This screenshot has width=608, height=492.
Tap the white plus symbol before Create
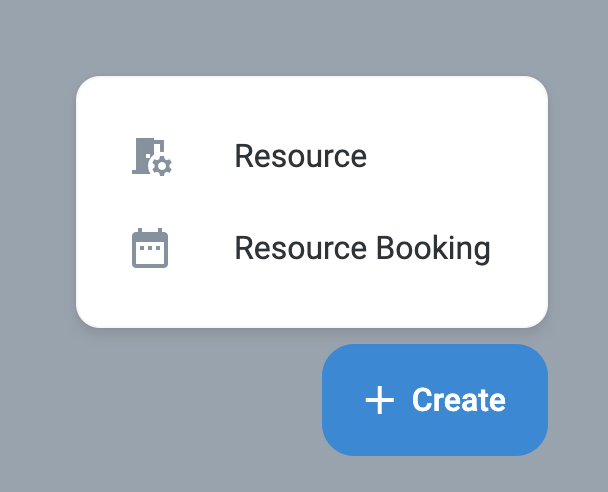click(x=379, y=401)
